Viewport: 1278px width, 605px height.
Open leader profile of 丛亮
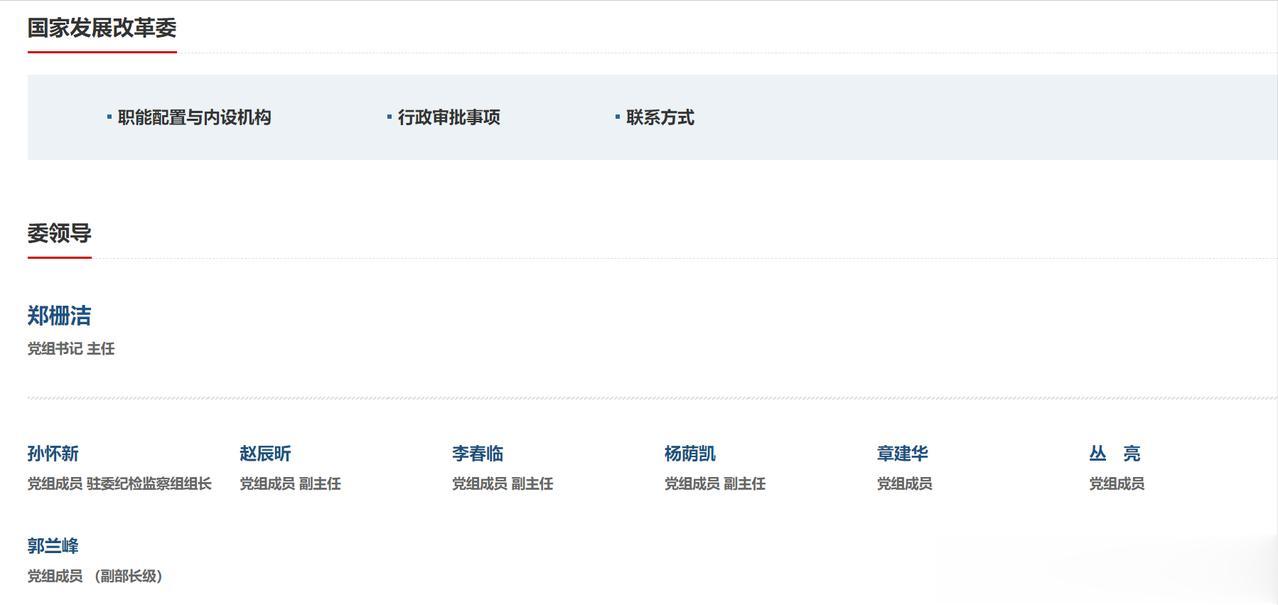1115,454
